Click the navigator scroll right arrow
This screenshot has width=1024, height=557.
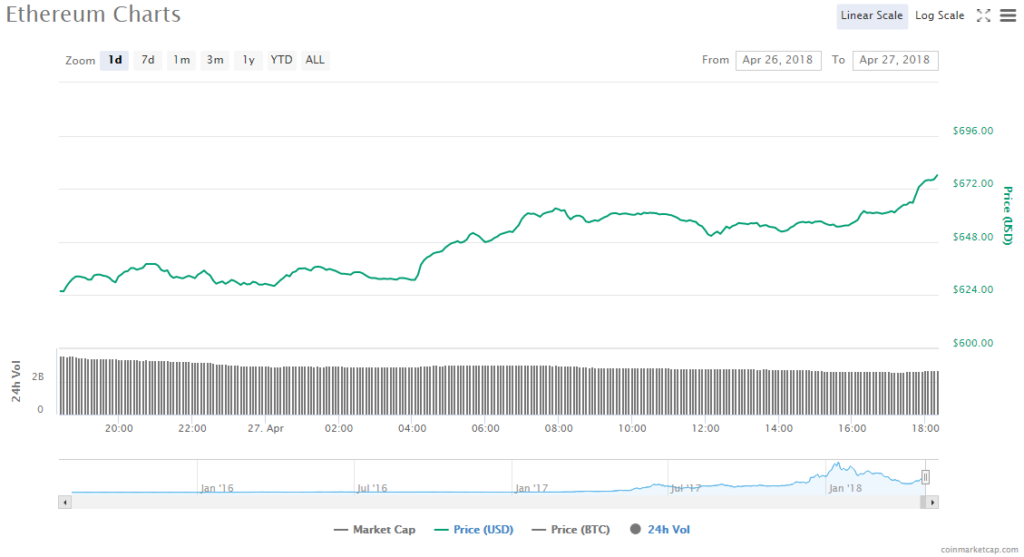click(932, 502)
